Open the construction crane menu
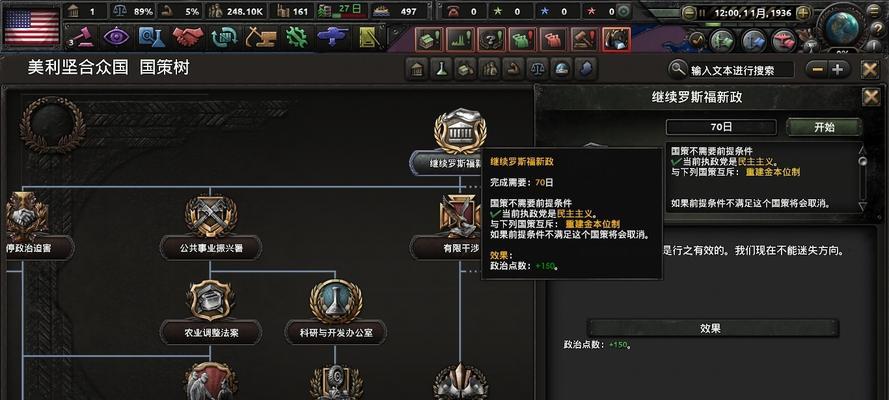This screenshot has width=889, height=400. (x=260, y=37)
